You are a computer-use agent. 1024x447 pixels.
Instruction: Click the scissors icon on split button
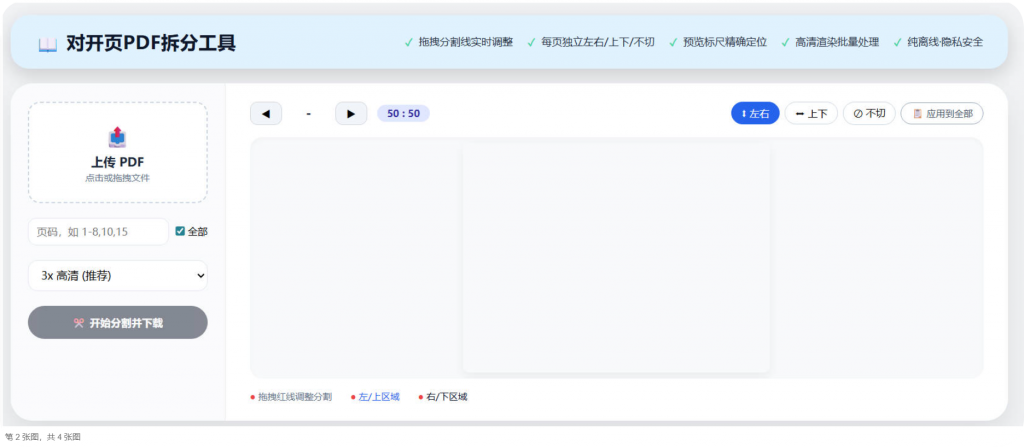78,323
